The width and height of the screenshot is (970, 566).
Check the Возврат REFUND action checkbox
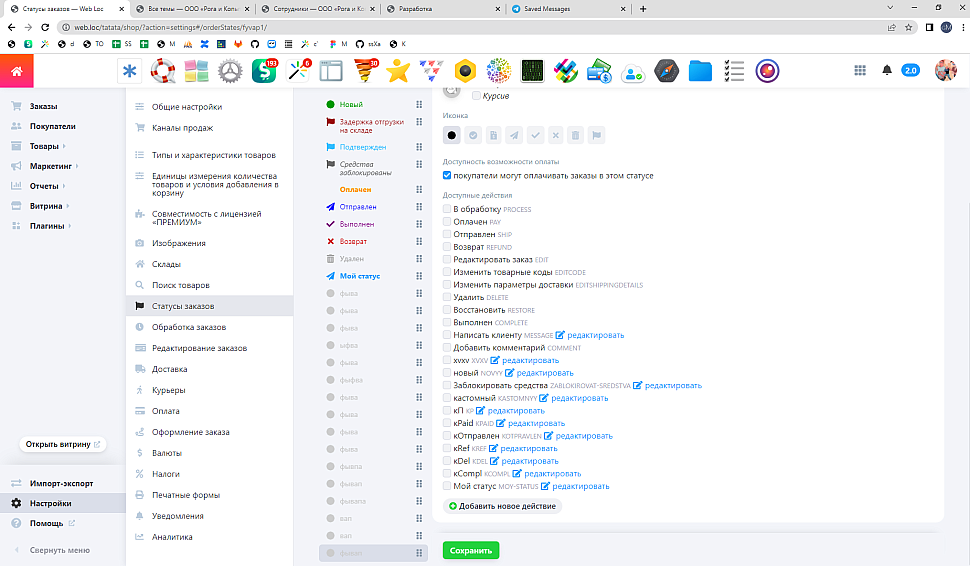coord(448,247)
